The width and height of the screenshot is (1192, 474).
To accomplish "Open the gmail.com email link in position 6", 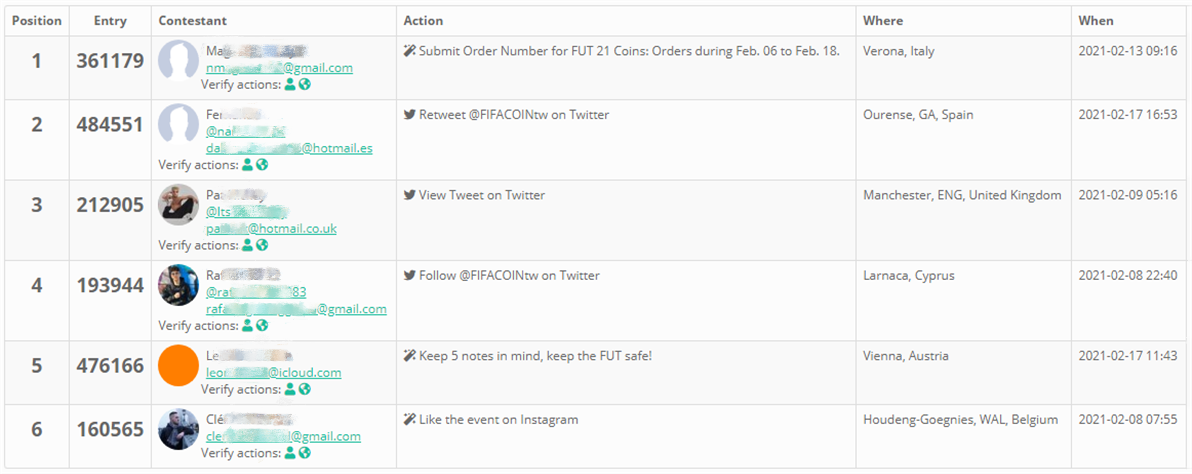I will [x=283, y=436].
